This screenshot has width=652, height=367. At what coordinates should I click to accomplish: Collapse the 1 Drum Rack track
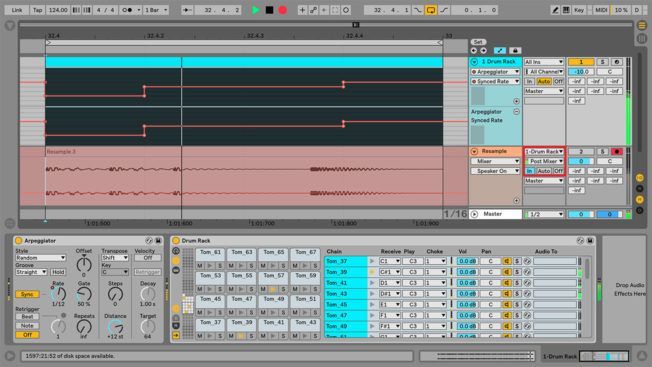click(x=474, y=62)
